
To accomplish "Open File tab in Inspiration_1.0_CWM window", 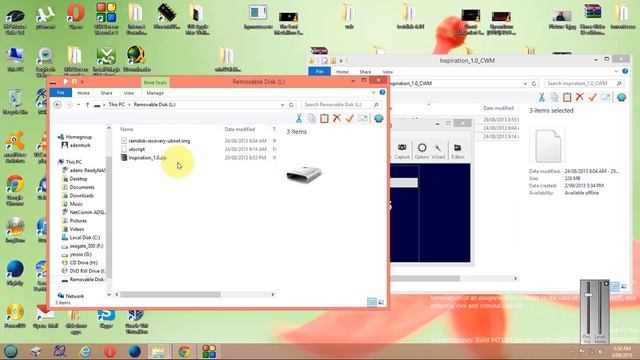I will point(319,71).
